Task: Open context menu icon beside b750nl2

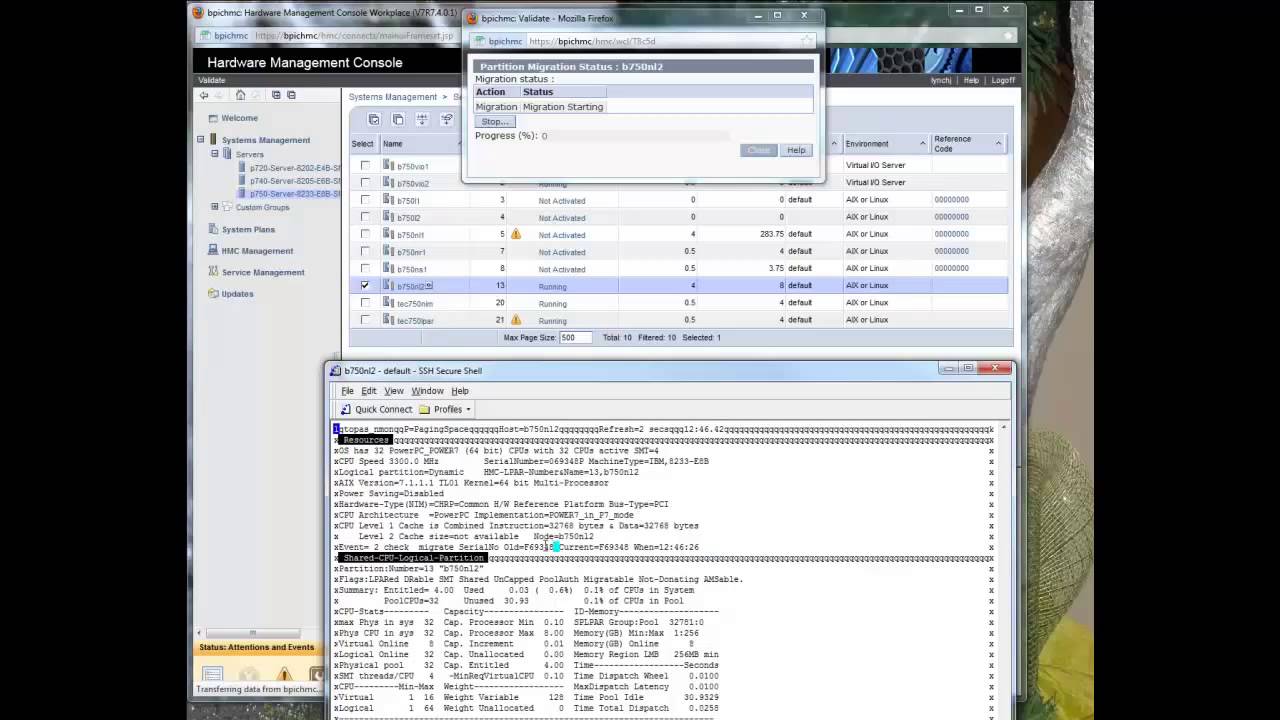Action: tap(428, 286)
